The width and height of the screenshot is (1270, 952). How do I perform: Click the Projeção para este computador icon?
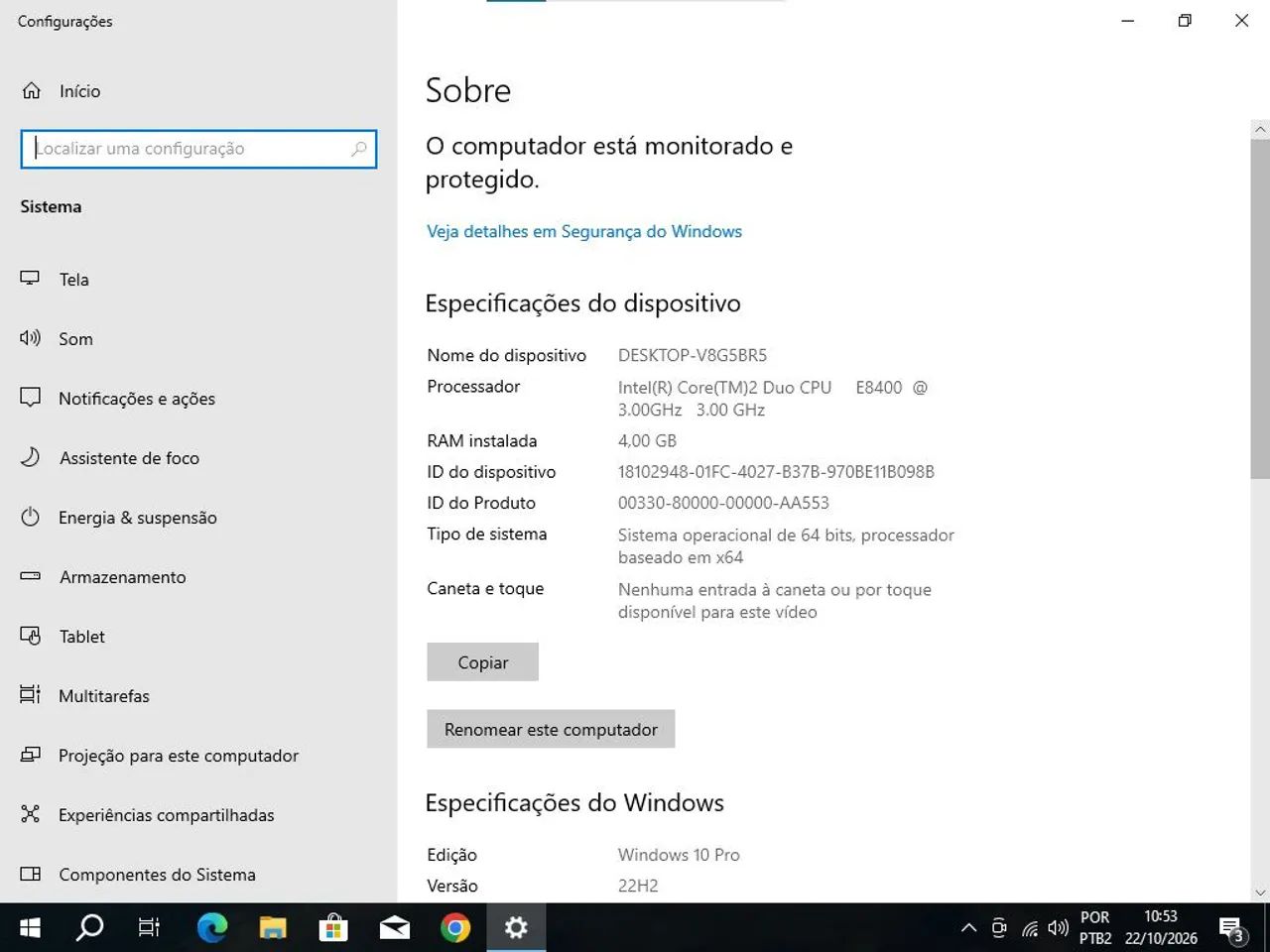(31, 755)
